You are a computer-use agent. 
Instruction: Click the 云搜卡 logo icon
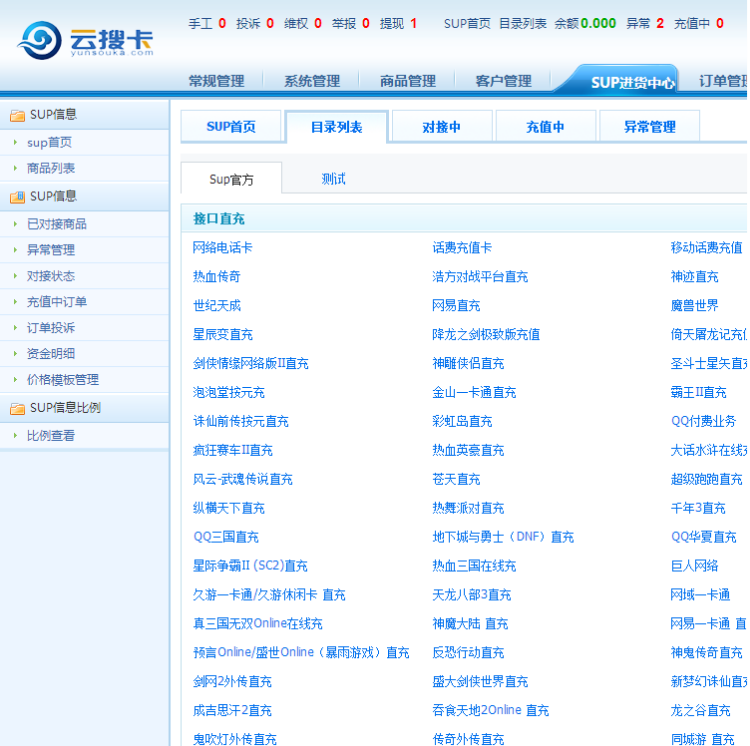pyautogui.click(x=39, y=40)
